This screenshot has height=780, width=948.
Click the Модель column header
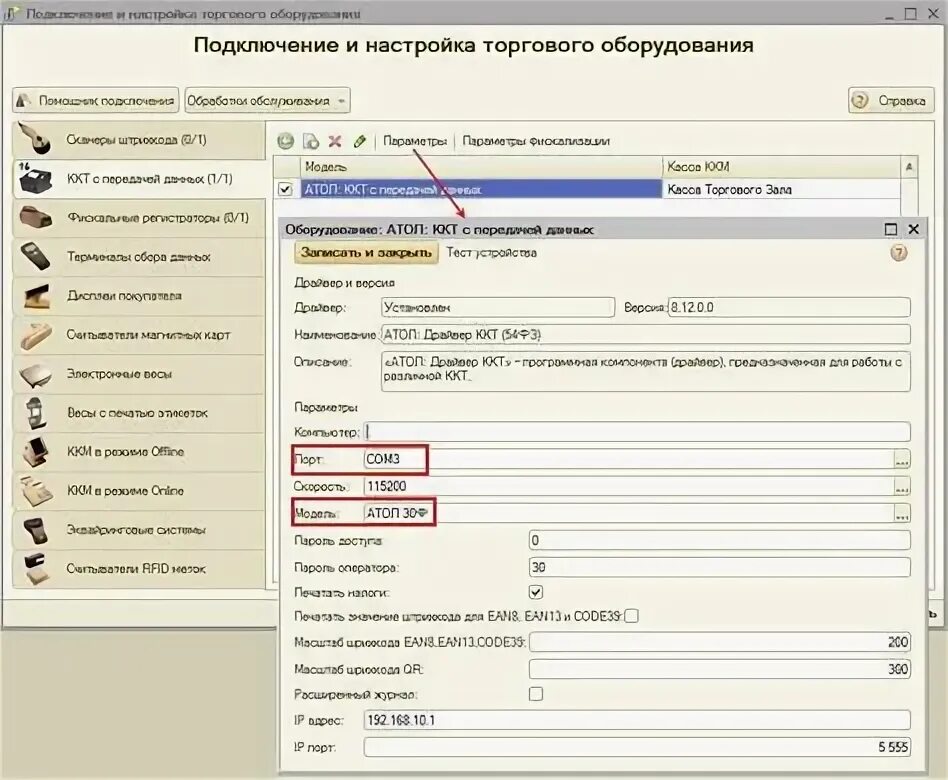click(x=481, y=167)
